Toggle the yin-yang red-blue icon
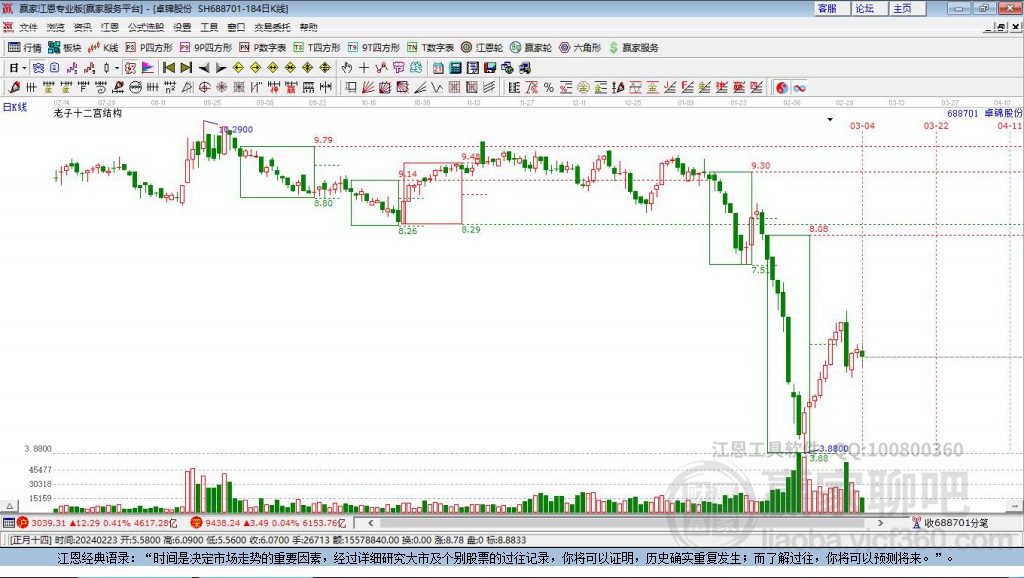 click(782, 87)
